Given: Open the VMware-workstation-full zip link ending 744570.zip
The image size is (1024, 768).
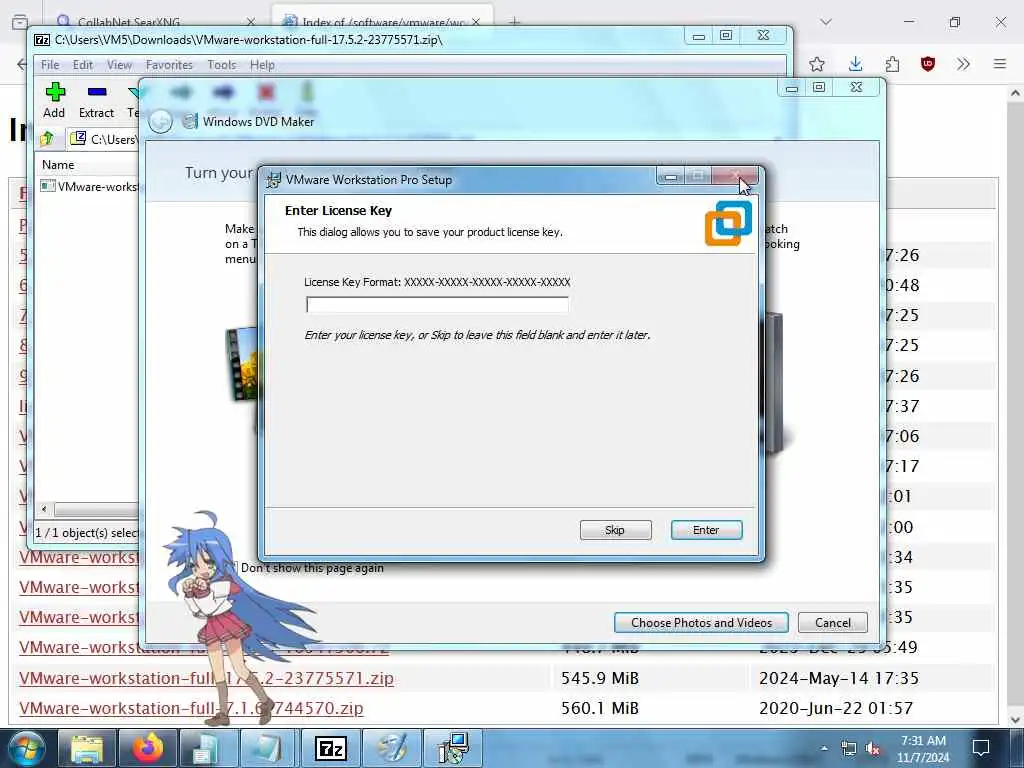Looking at the screenshot, I should pyautogui.click(x=191, y=708).
